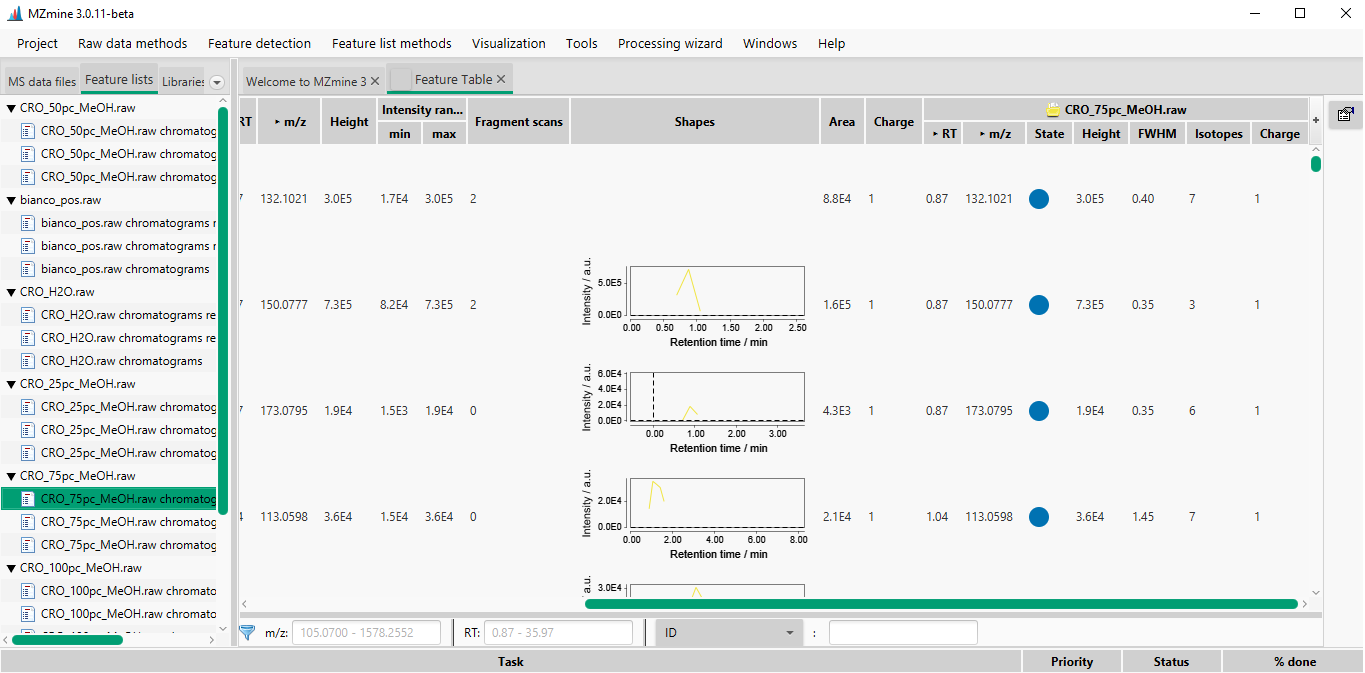The height and width of the screenshot is (673, 1365).
Task: Open the feature table parameters icon at top right
Action: click(1345, 115)
